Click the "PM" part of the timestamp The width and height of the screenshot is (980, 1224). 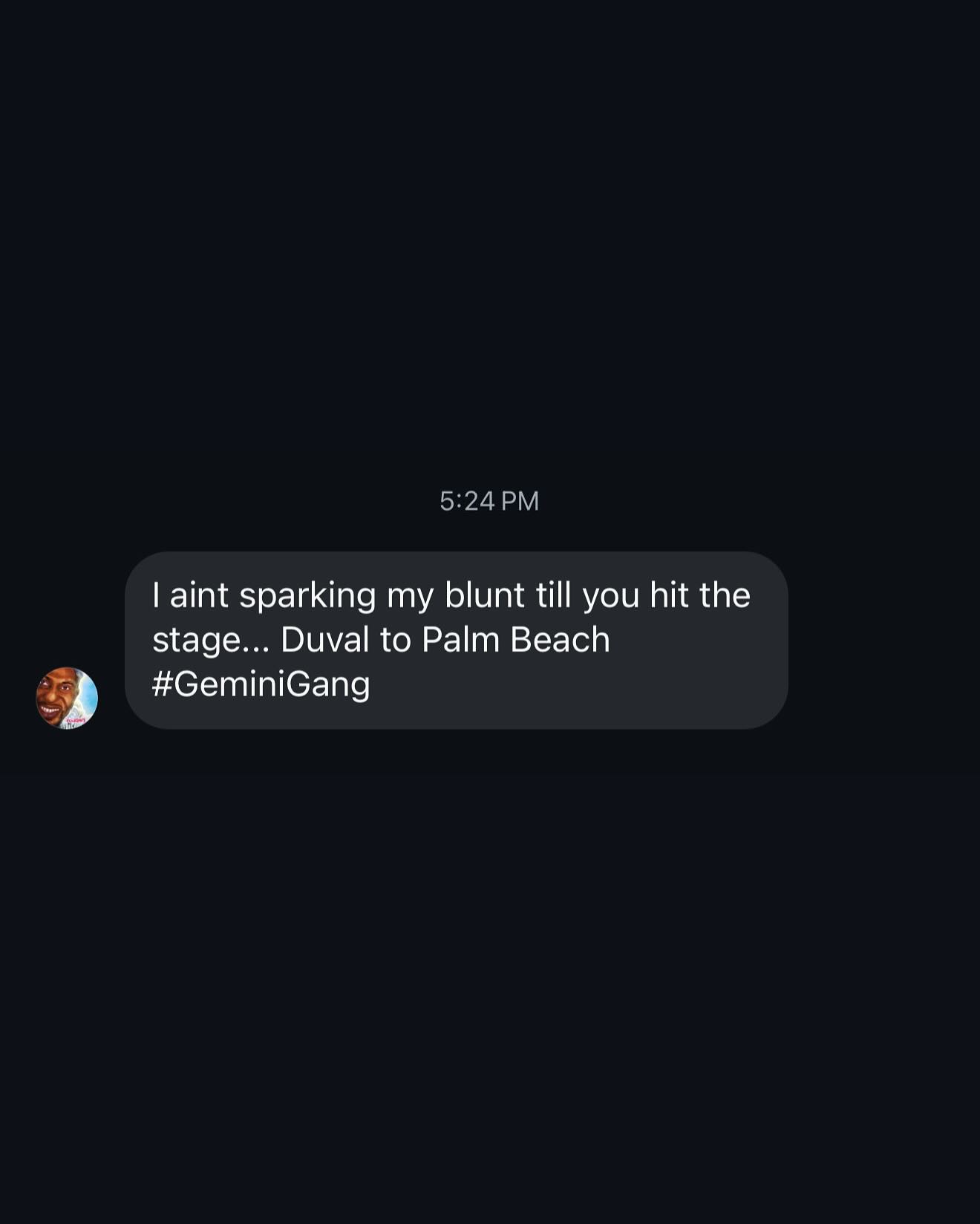click(x=520, y=501)
